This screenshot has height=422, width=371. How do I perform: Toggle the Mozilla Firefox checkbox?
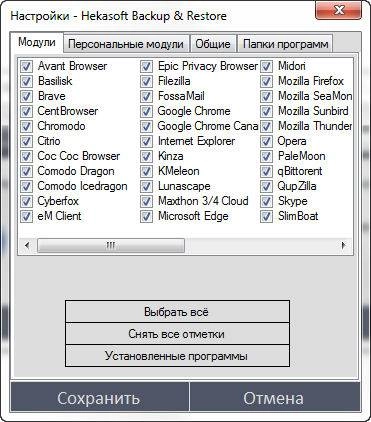tap(266, 81)
